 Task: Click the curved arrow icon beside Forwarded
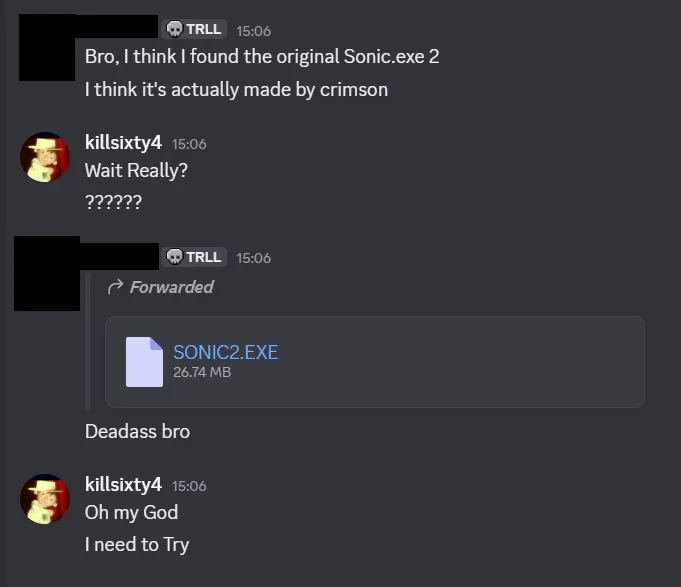click(115, 287)
